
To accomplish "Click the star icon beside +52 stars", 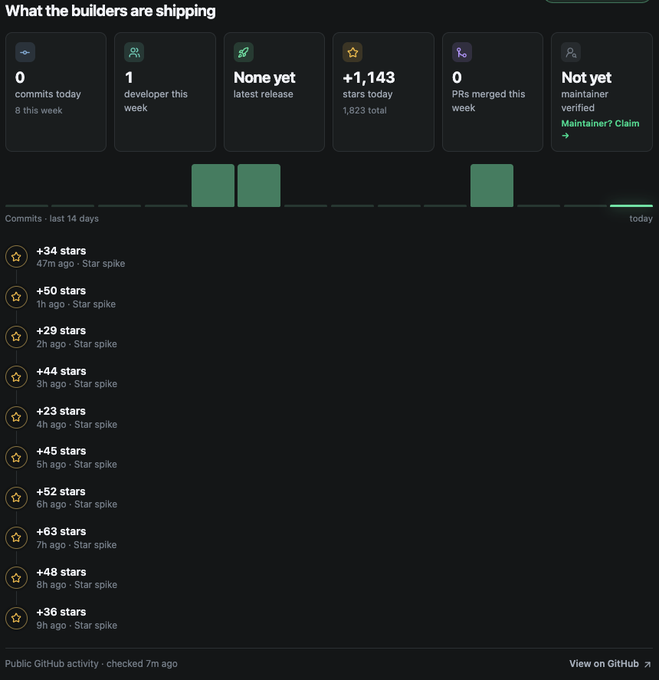I will [16, 497].
